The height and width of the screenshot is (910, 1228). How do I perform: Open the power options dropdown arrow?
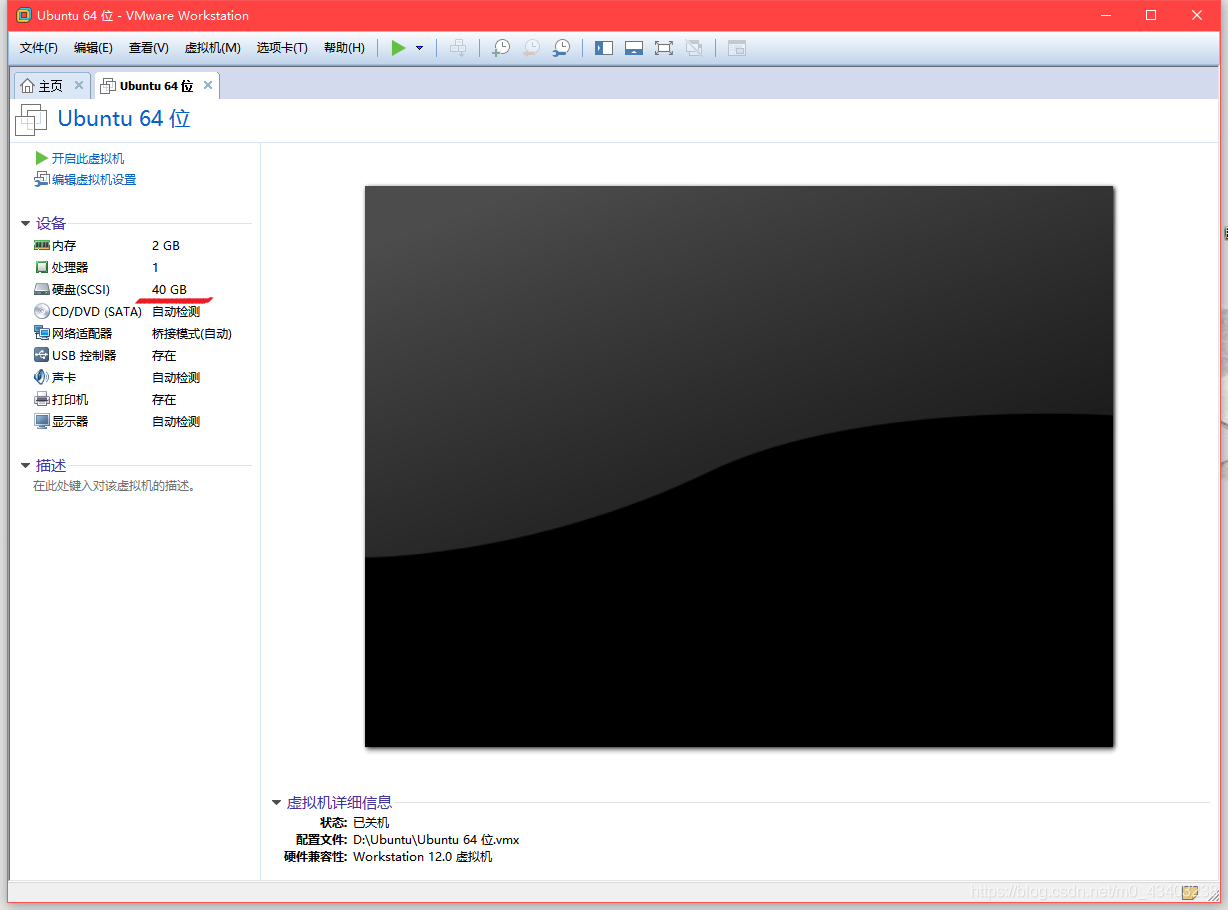(x=419, y=48)
